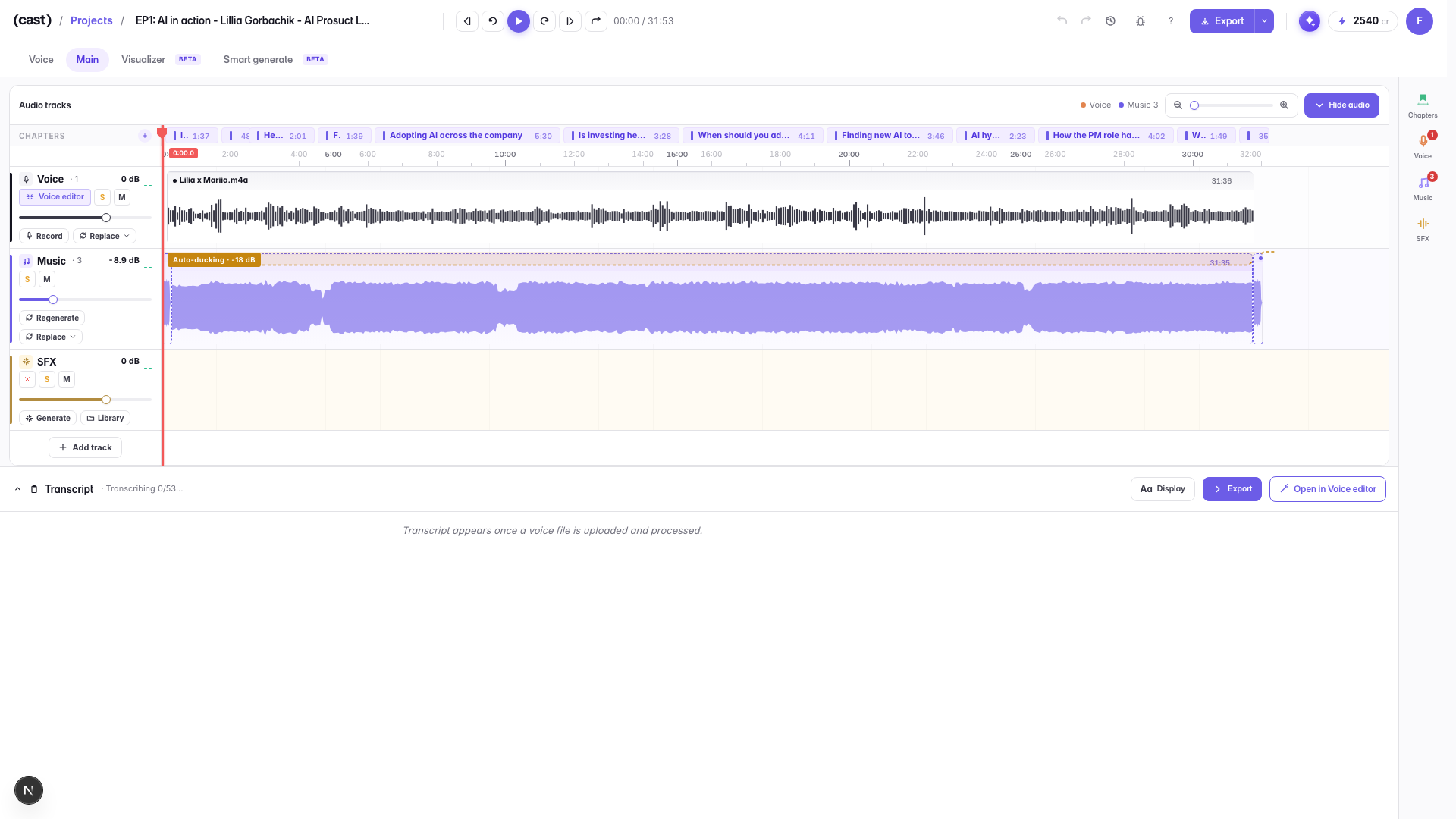Solo the Music track
Image resolution: width=1456 pixels, height=819 pixels.
point(27,279)
